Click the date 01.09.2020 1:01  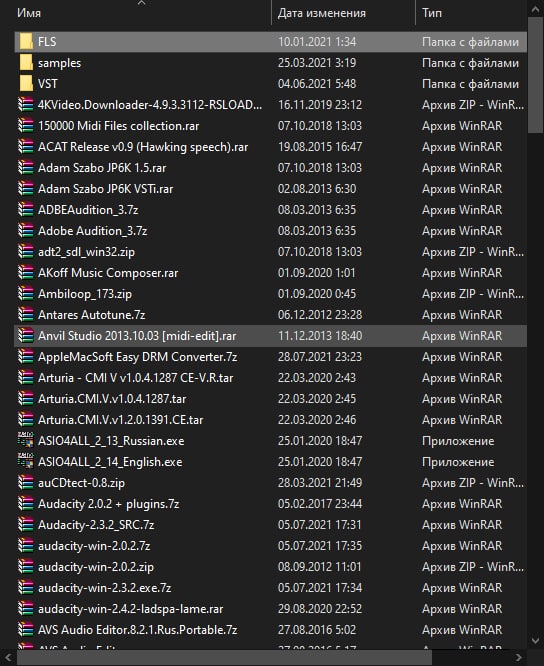[x=316, y=273]
